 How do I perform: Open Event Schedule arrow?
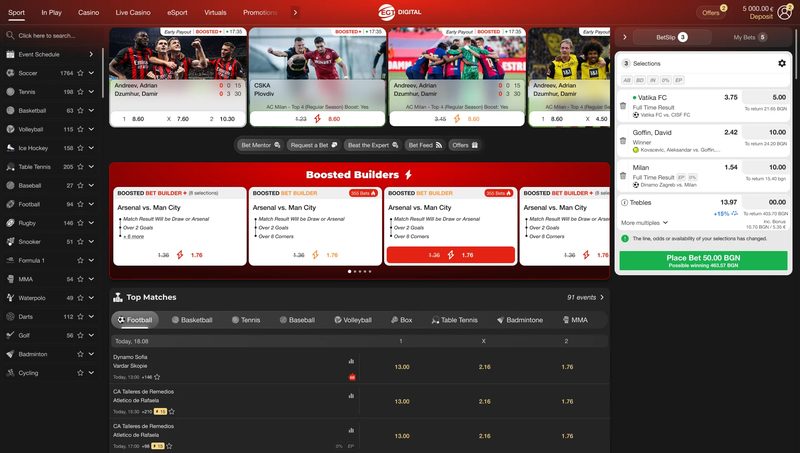(91, 54)
